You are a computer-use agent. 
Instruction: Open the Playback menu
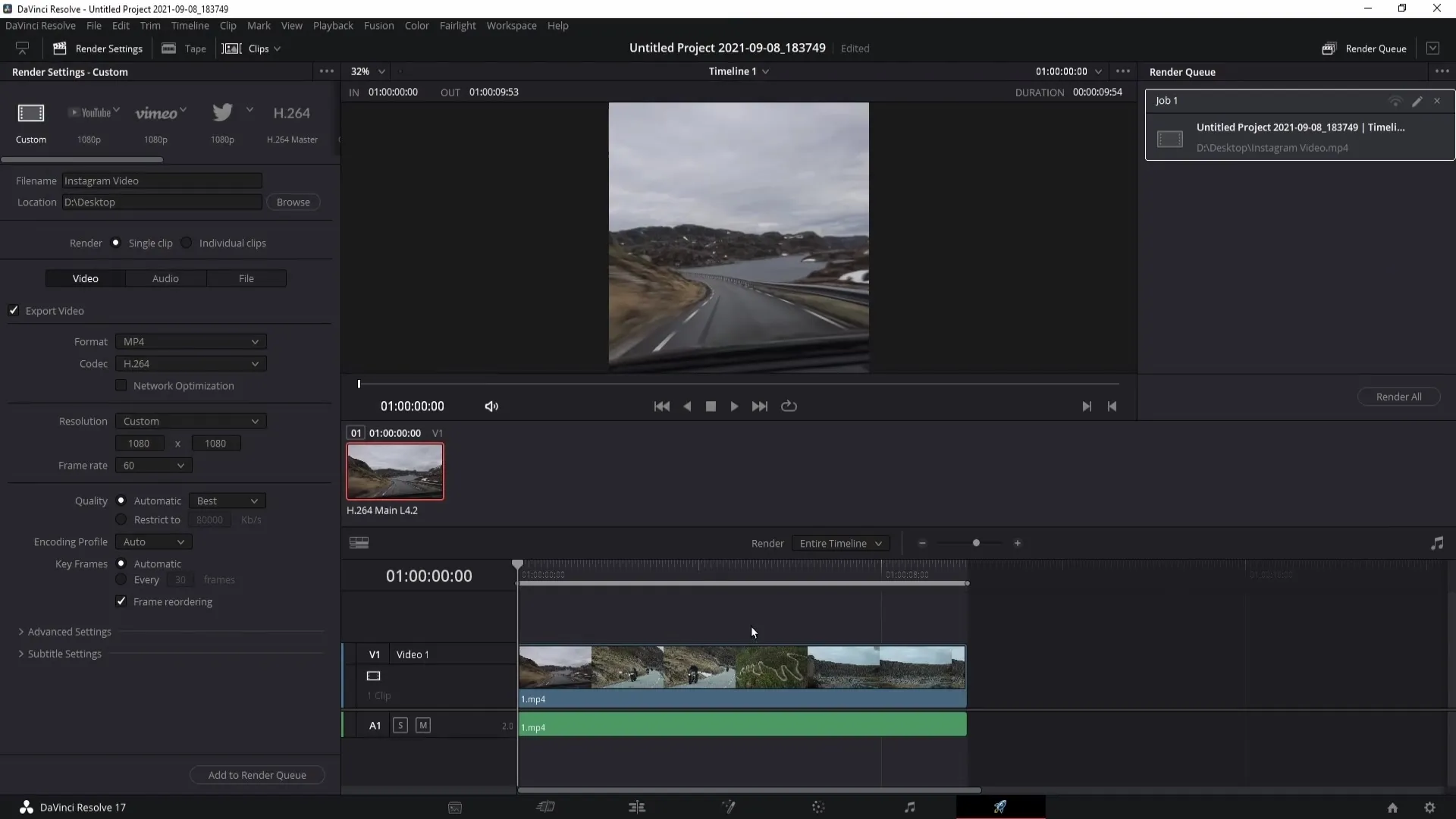tap(333, 26)
